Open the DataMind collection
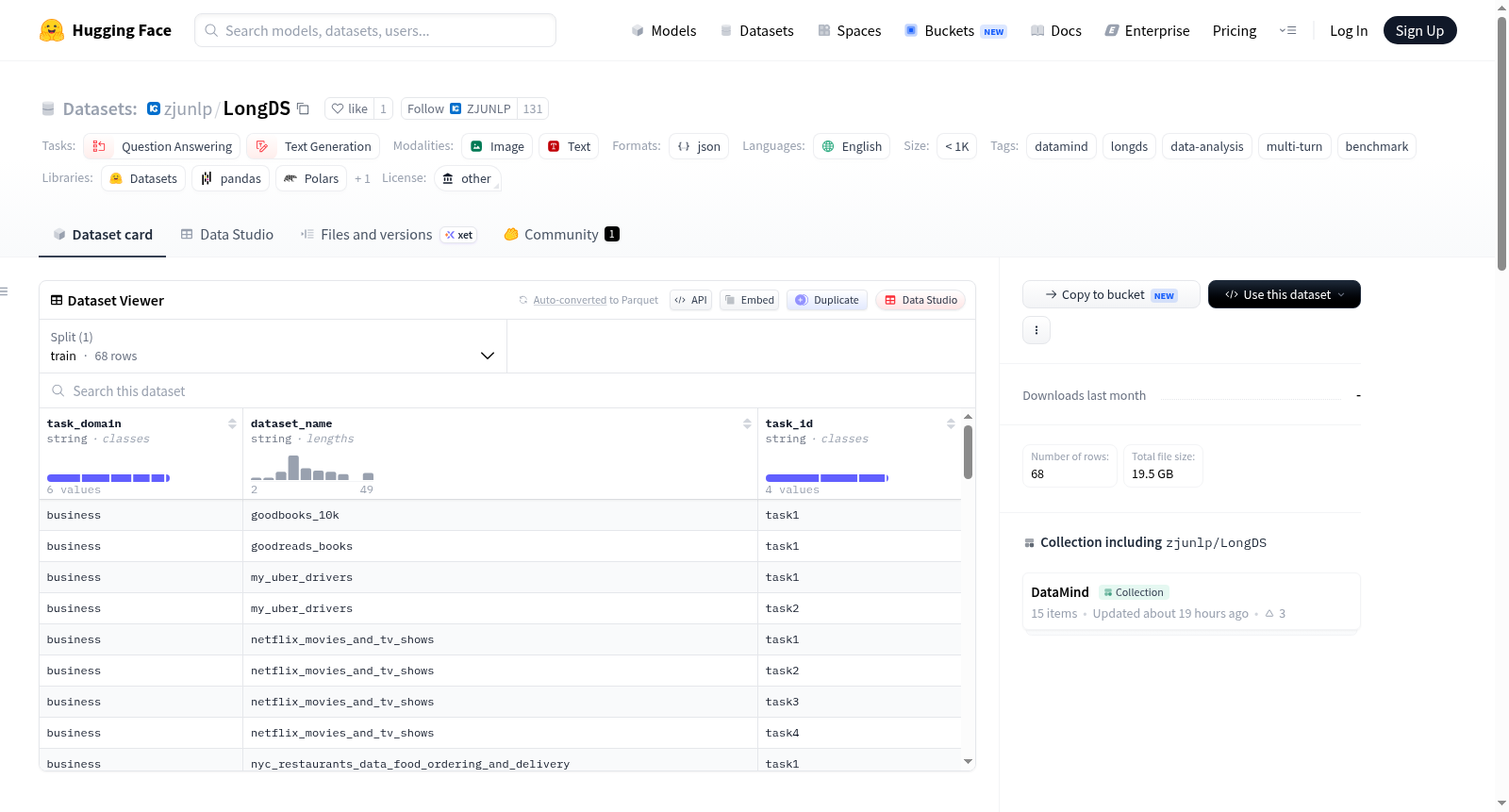 coord(1191,602)
